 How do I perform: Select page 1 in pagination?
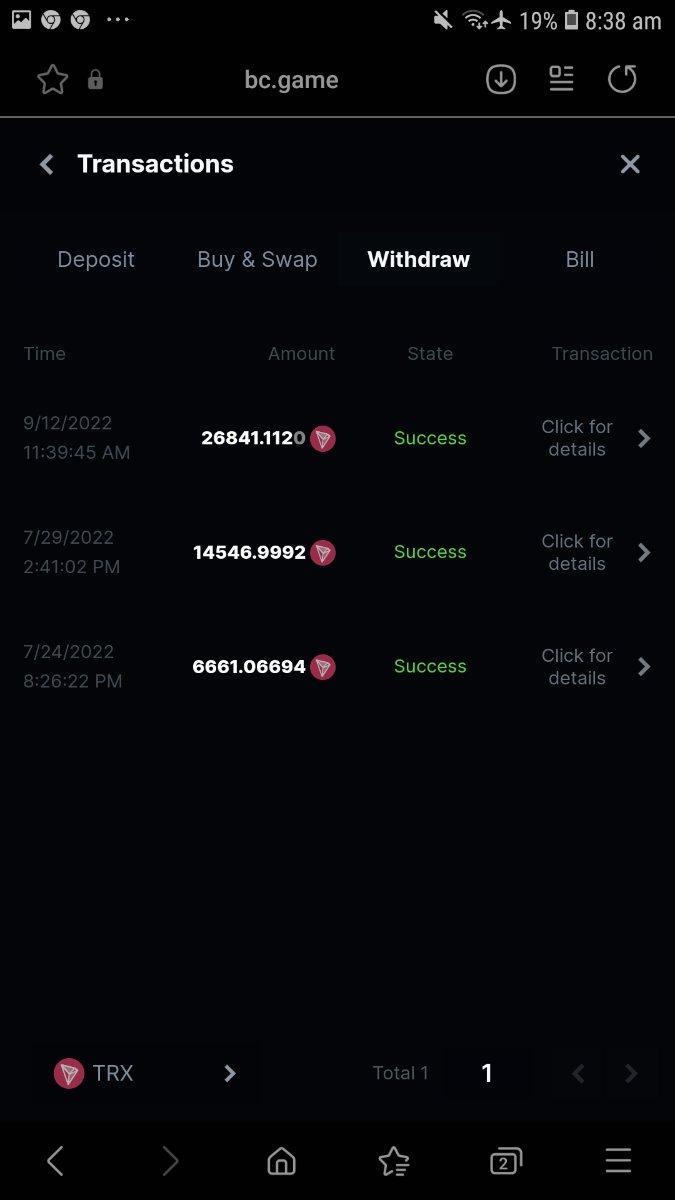pos(487,1074)
